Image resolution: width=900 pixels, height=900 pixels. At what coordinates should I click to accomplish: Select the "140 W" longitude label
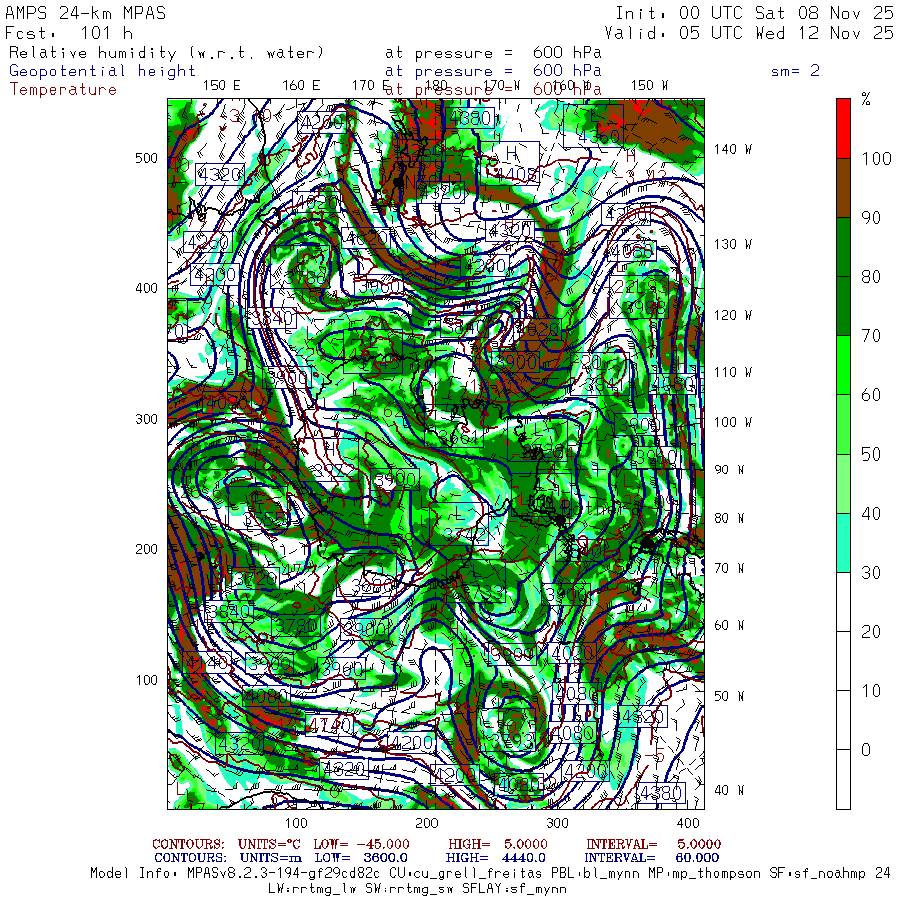click(x=732, y=149)
